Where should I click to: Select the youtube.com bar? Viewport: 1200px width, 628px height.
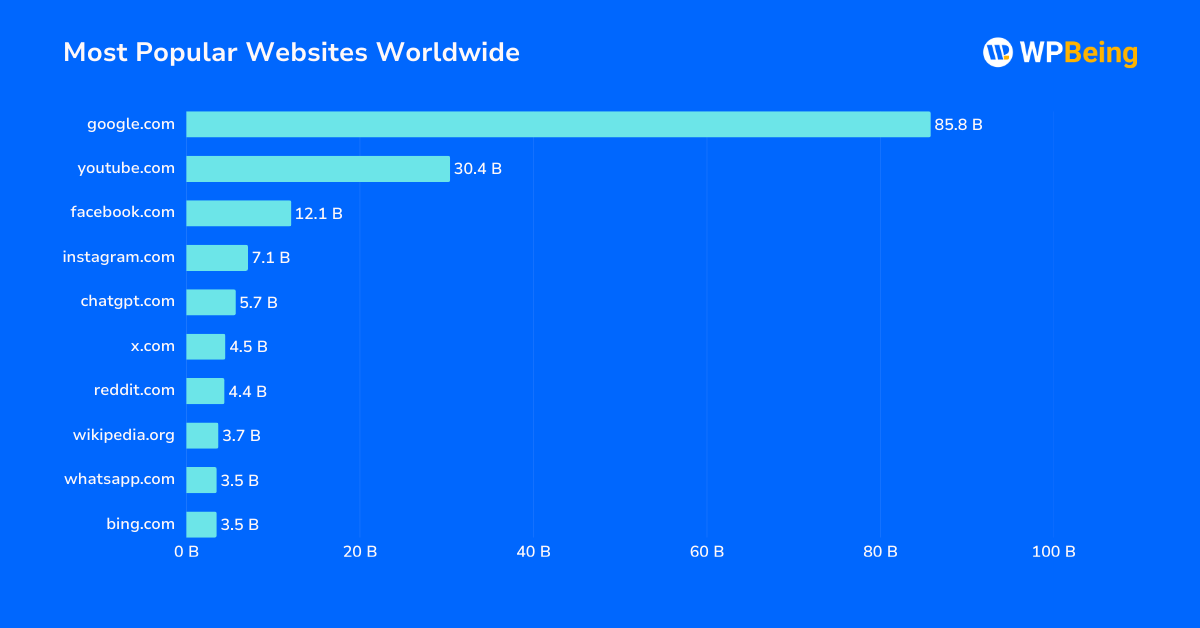coord(320,168)
